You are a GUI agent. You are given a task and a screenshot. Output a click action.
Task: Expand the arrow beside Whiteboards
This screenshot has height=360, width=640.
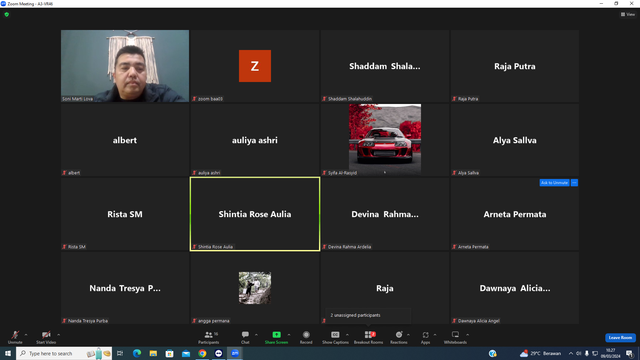[x=468, y=335]
